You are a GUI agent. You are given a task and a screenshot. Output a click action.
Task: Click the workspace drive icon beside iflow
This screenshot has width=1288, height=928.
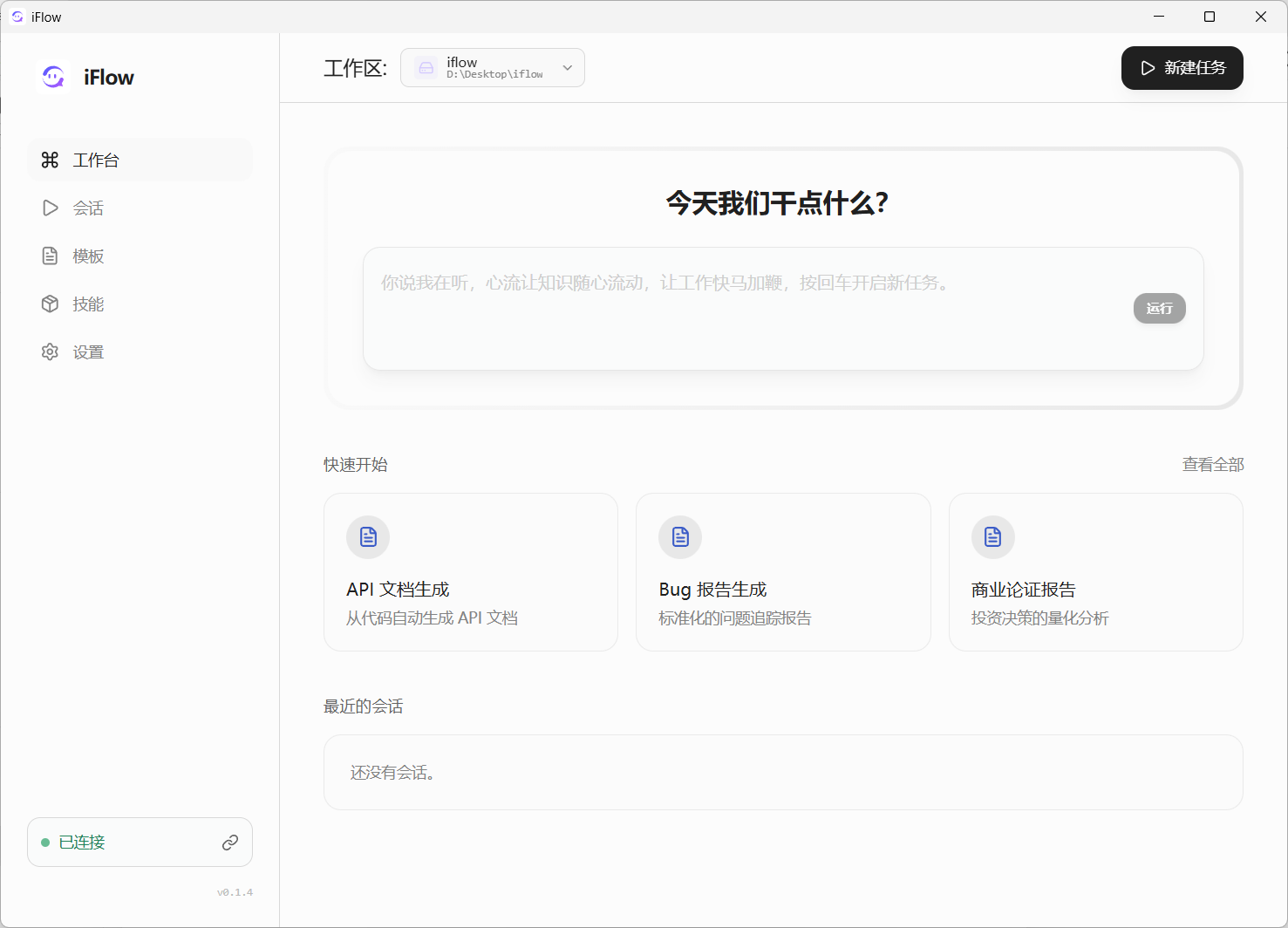click(426, 68)
